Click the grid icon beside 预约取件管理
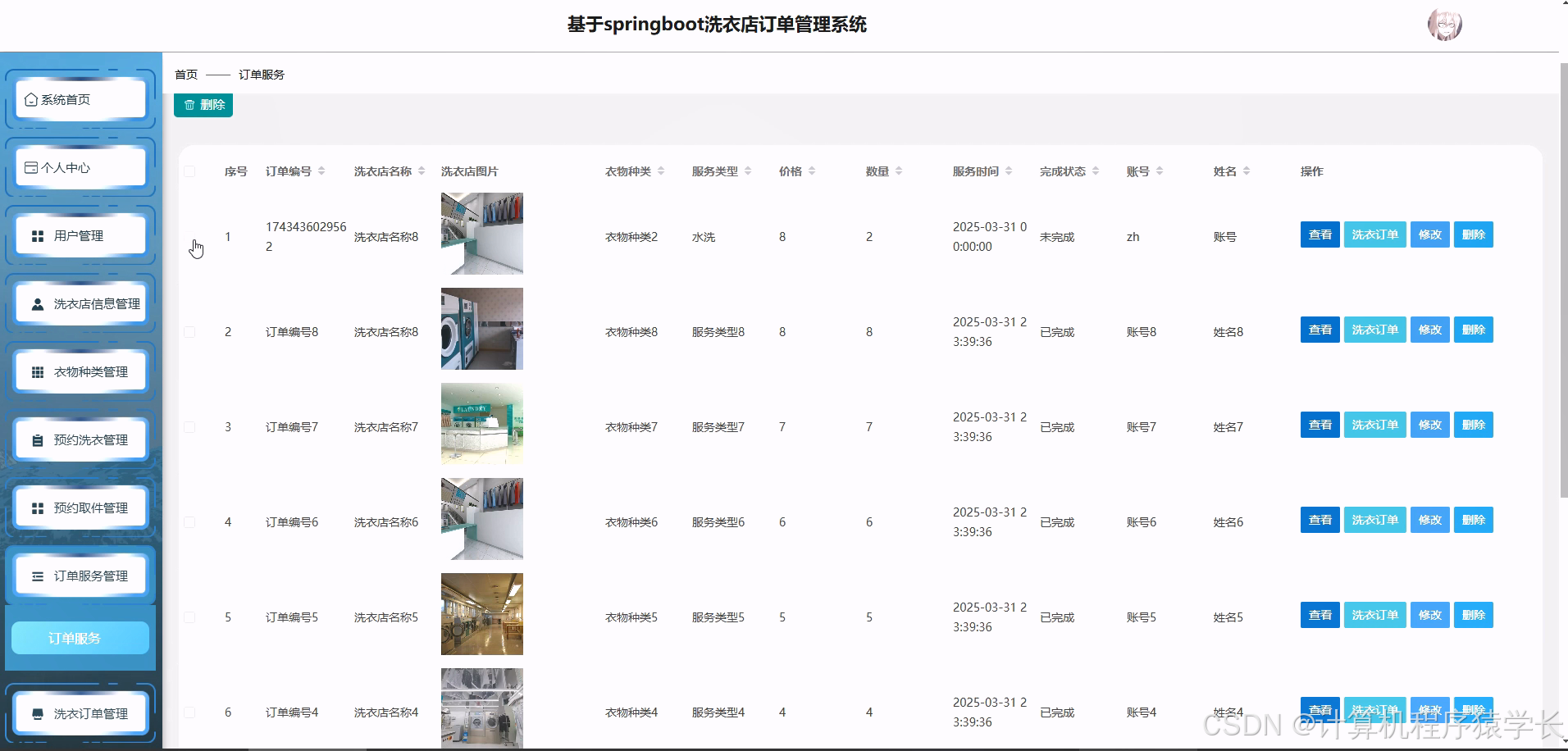 coord(37,508)
